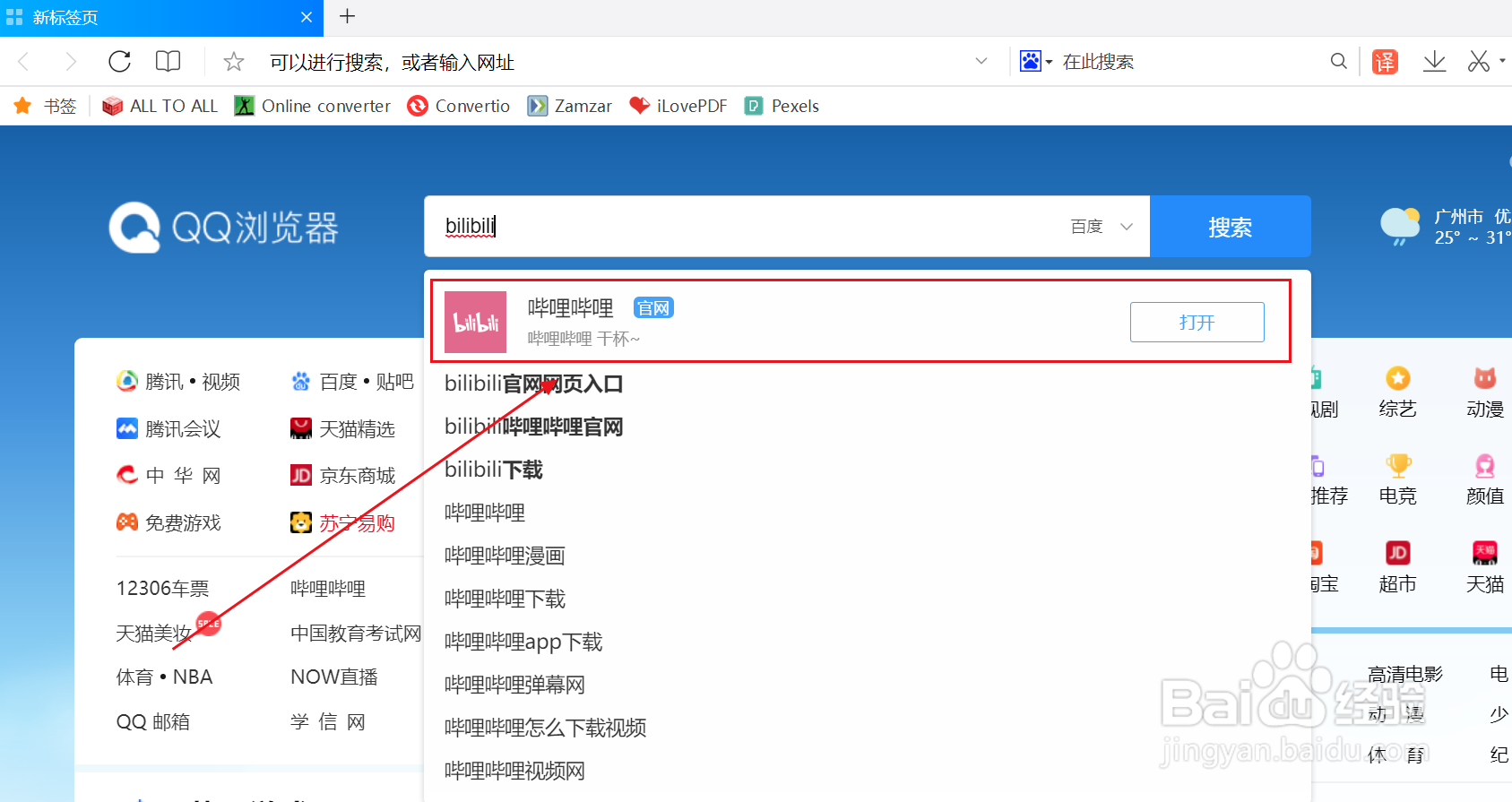
Task: Expand screenshot tool options arrow
Action: pyautogui.click(x=1502, y=61)
